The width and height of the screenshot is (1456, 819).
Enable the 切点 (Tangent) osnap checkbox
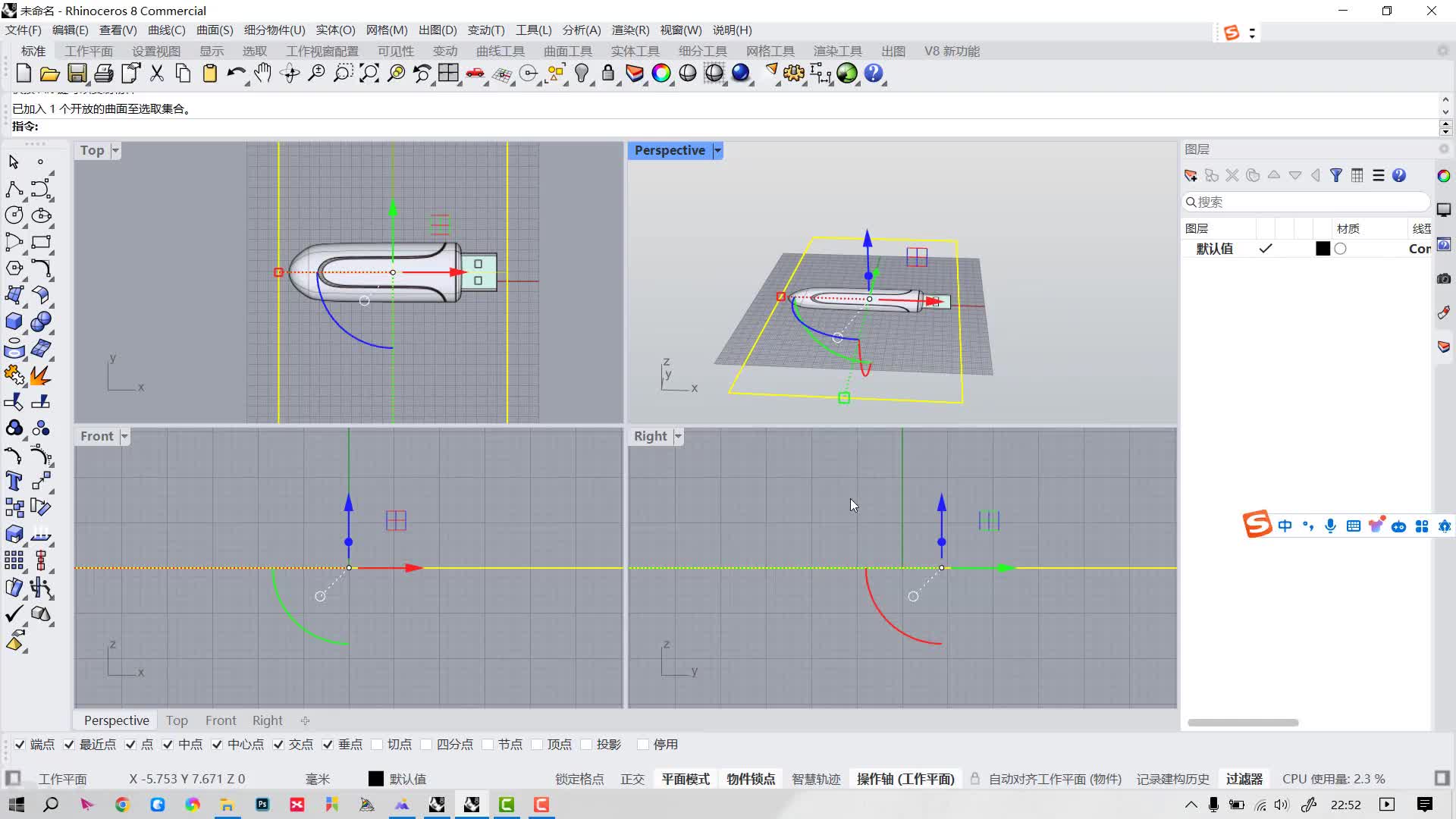pyautogui.click(x=377, y=745)
